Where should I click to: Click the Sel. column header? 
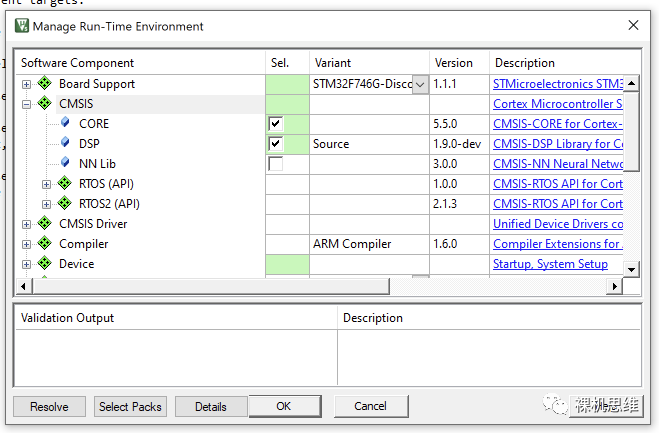(287, 63)
